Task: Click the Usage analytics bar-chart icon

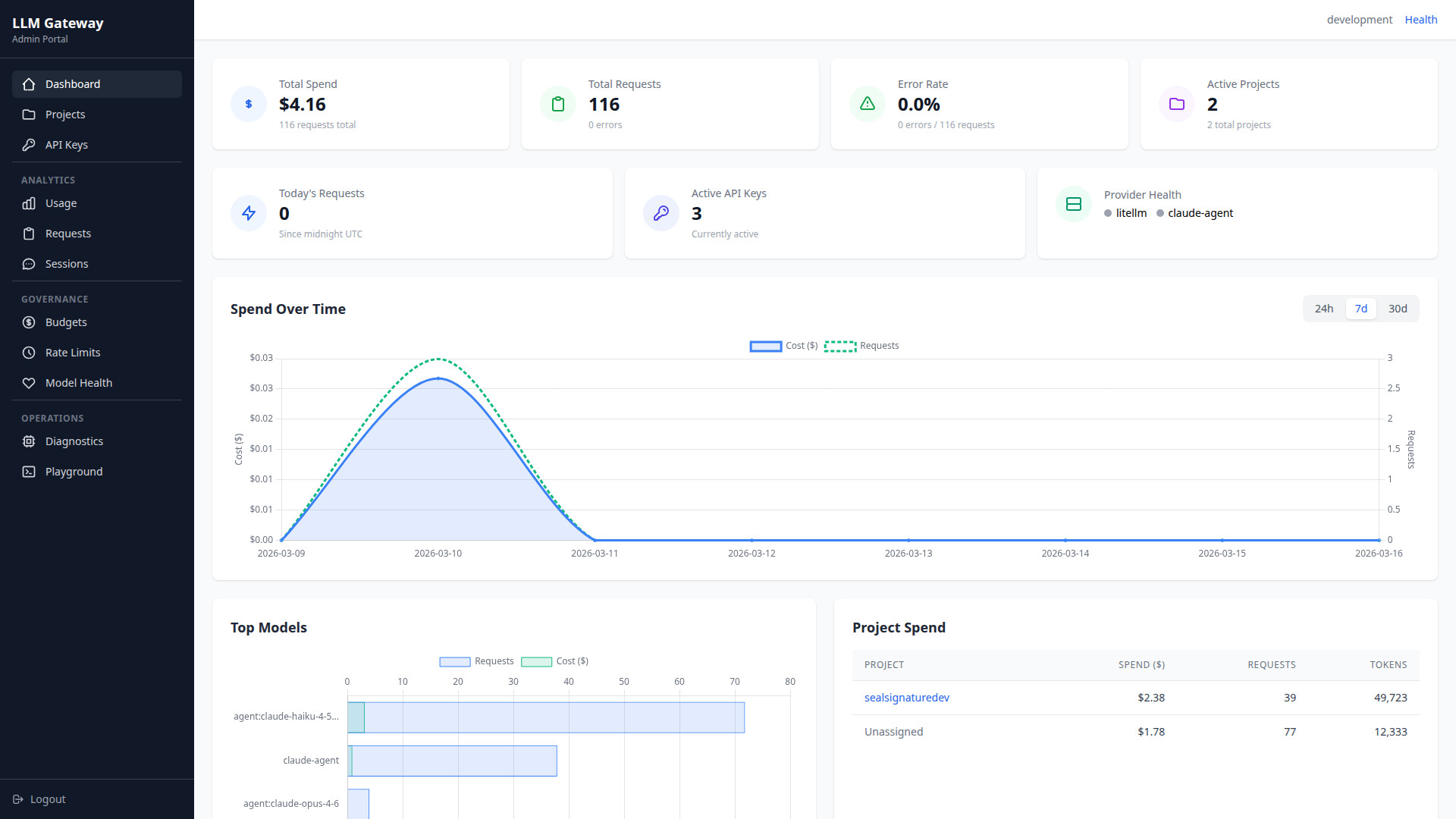Action: click(29, 203)
